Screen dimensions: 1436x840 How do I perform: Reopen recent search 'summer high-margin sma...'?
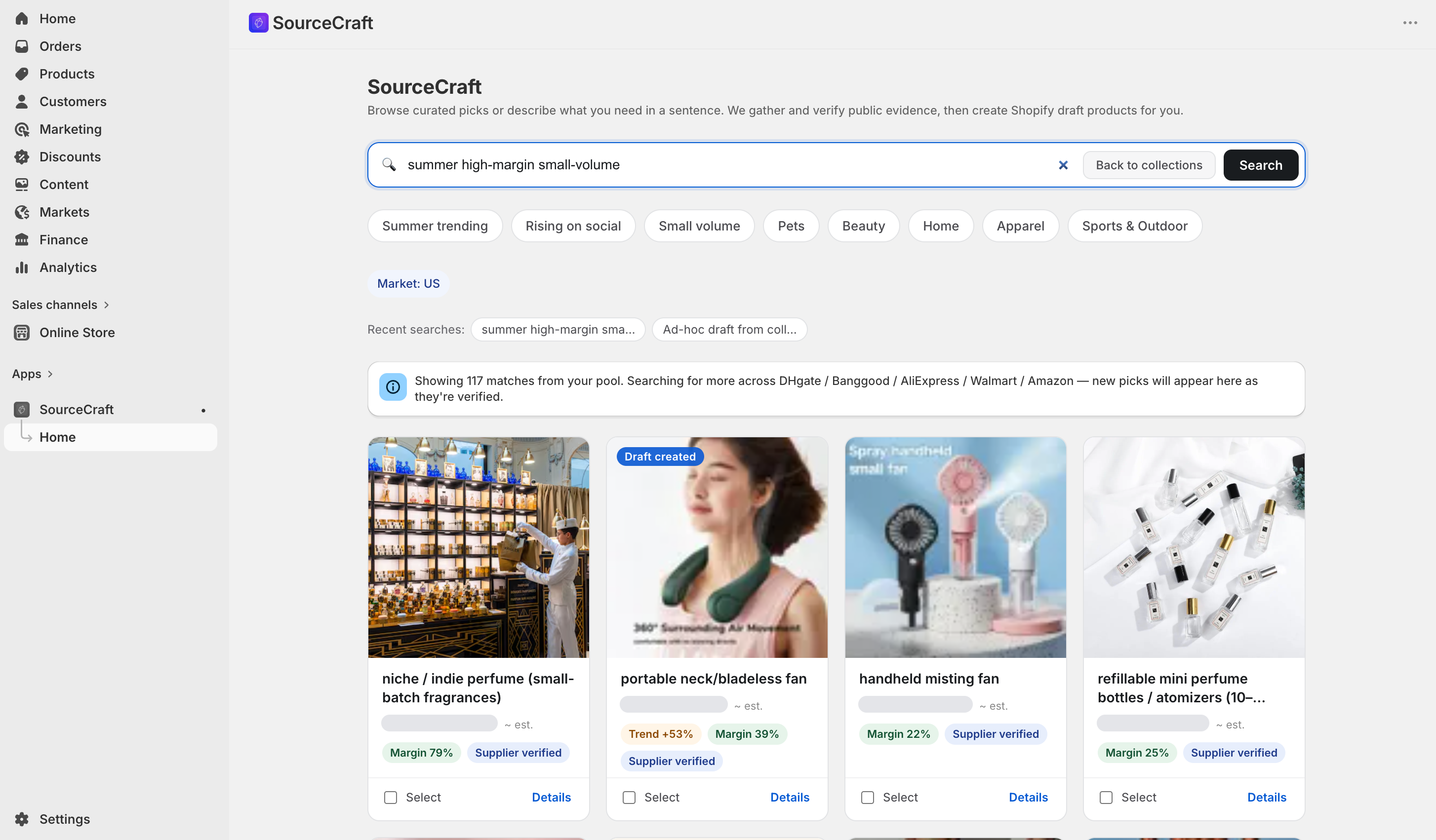558,330
